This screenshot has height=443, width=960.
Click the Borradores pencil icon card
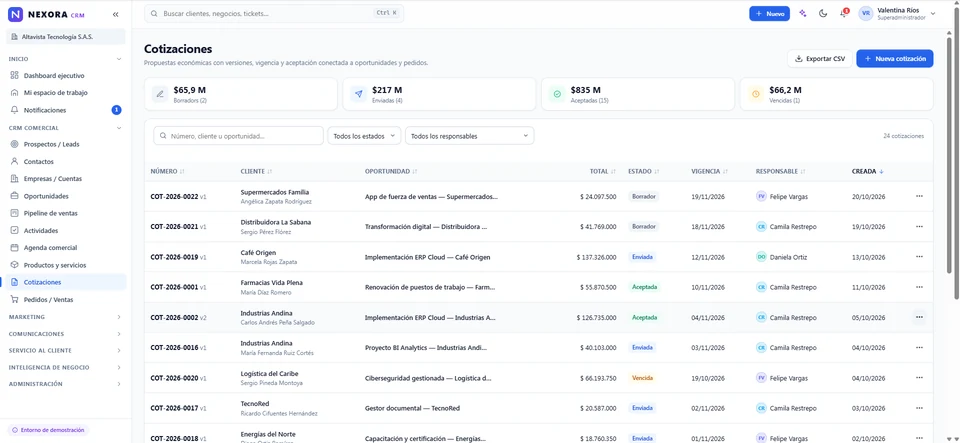tap(160, 94)
